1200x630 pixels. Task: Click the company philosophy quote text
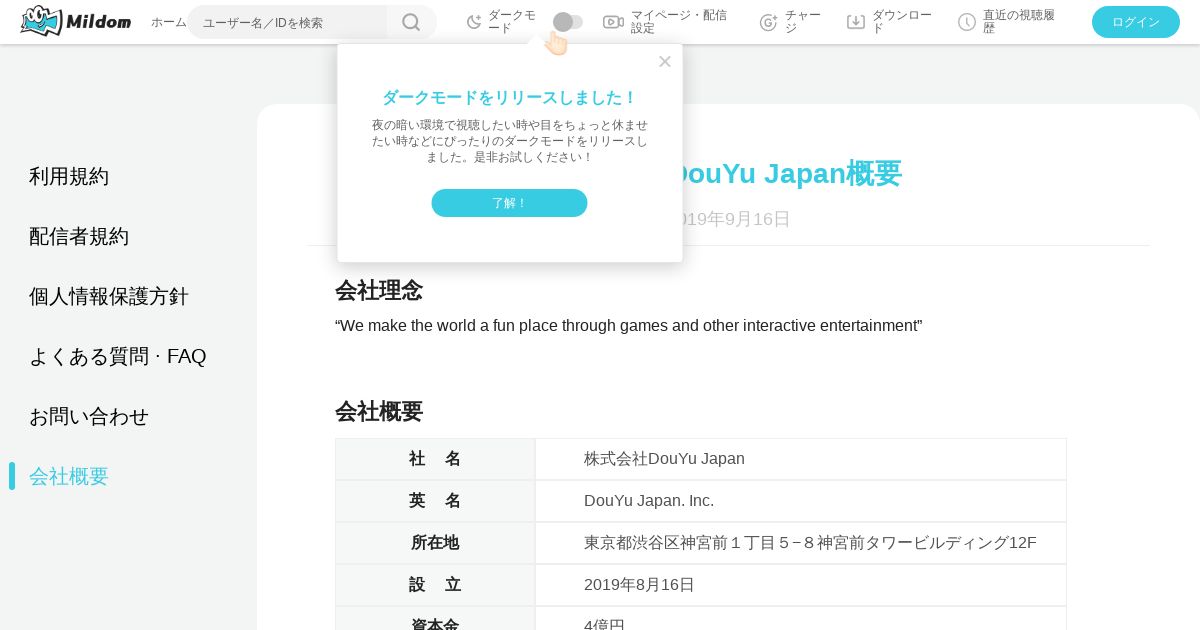click(628, 326)
